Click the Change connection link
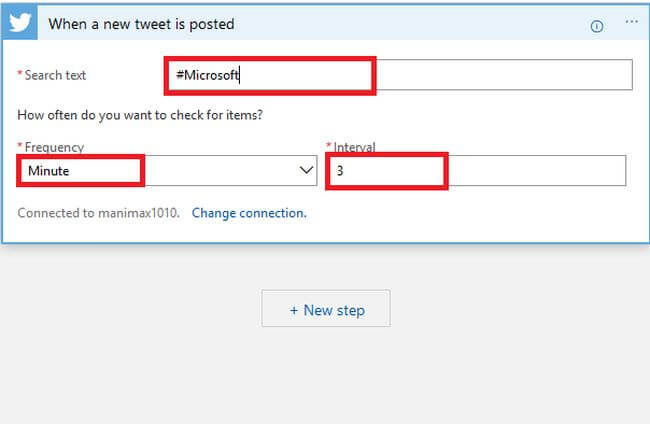 [249, 213]
